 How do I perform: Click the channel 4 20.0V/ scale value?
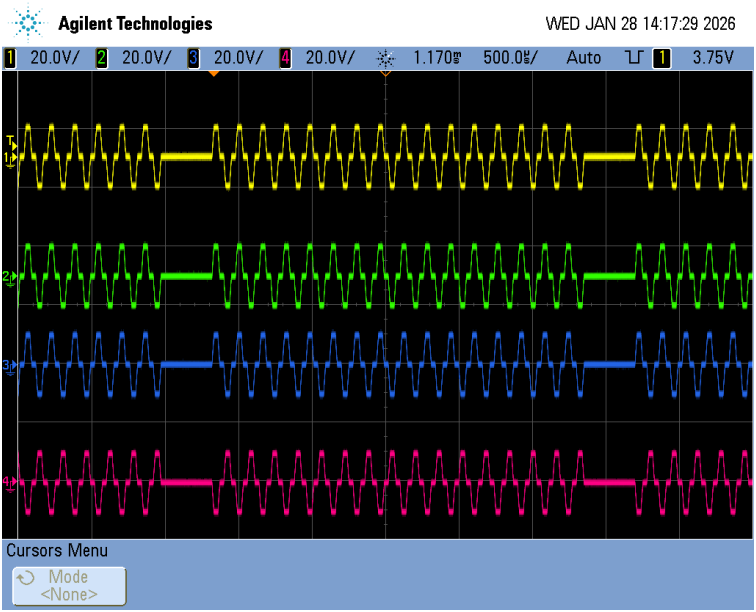click(x=327, y=58)
